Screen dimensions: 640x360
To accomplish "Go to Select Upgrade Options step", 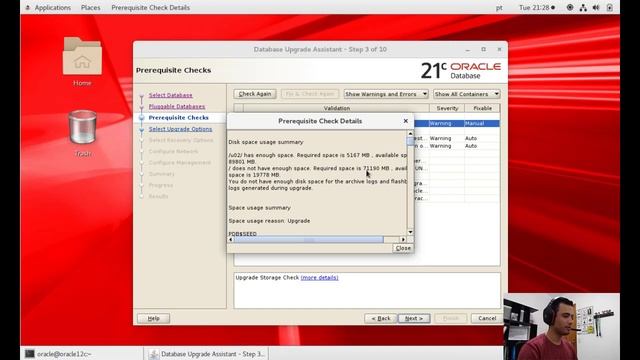I will [180, 129].
